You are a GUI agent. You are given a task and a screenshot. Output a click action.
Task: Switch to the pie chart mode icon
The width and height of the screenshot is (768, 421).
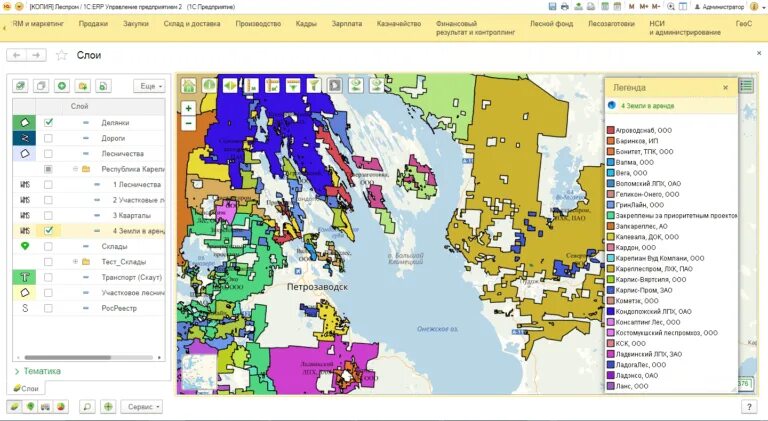click(x=60, y=406)
